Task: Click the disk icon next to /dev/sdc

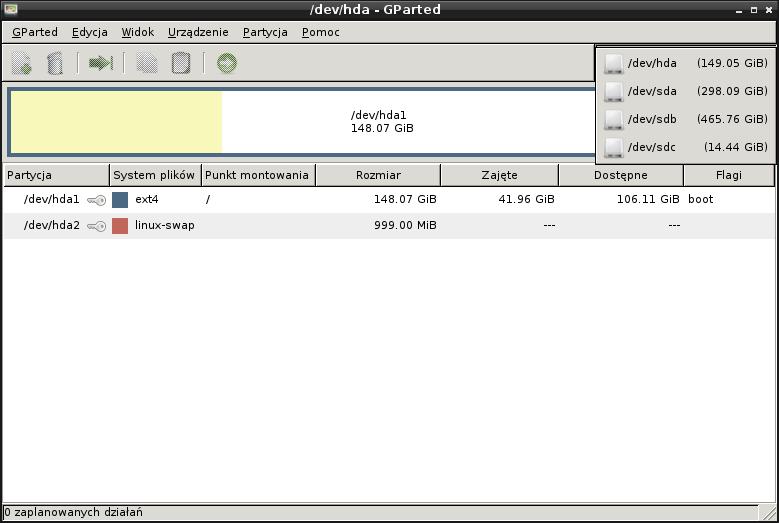Action: click(613, 147)
